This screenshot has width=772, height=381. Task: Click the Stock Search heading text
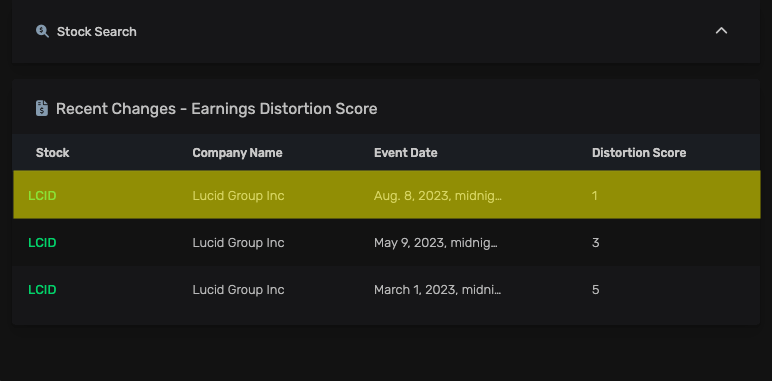[x=96, y=32]
